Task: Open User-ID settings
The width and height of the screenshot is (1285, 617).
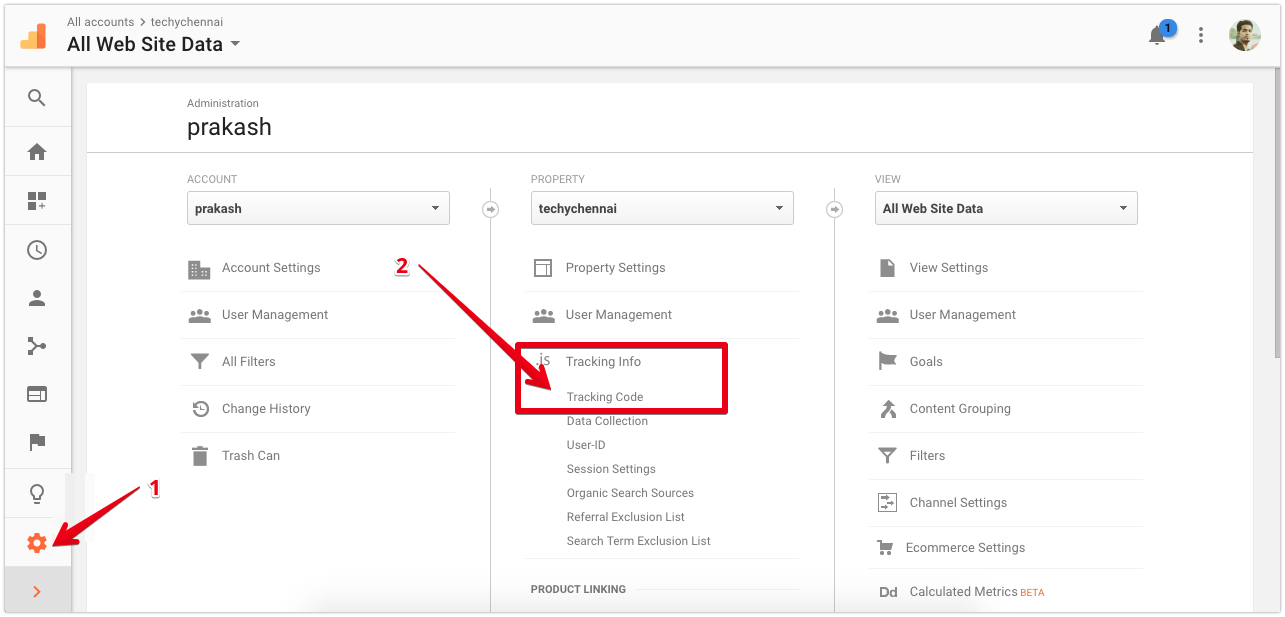Action: 586,445
